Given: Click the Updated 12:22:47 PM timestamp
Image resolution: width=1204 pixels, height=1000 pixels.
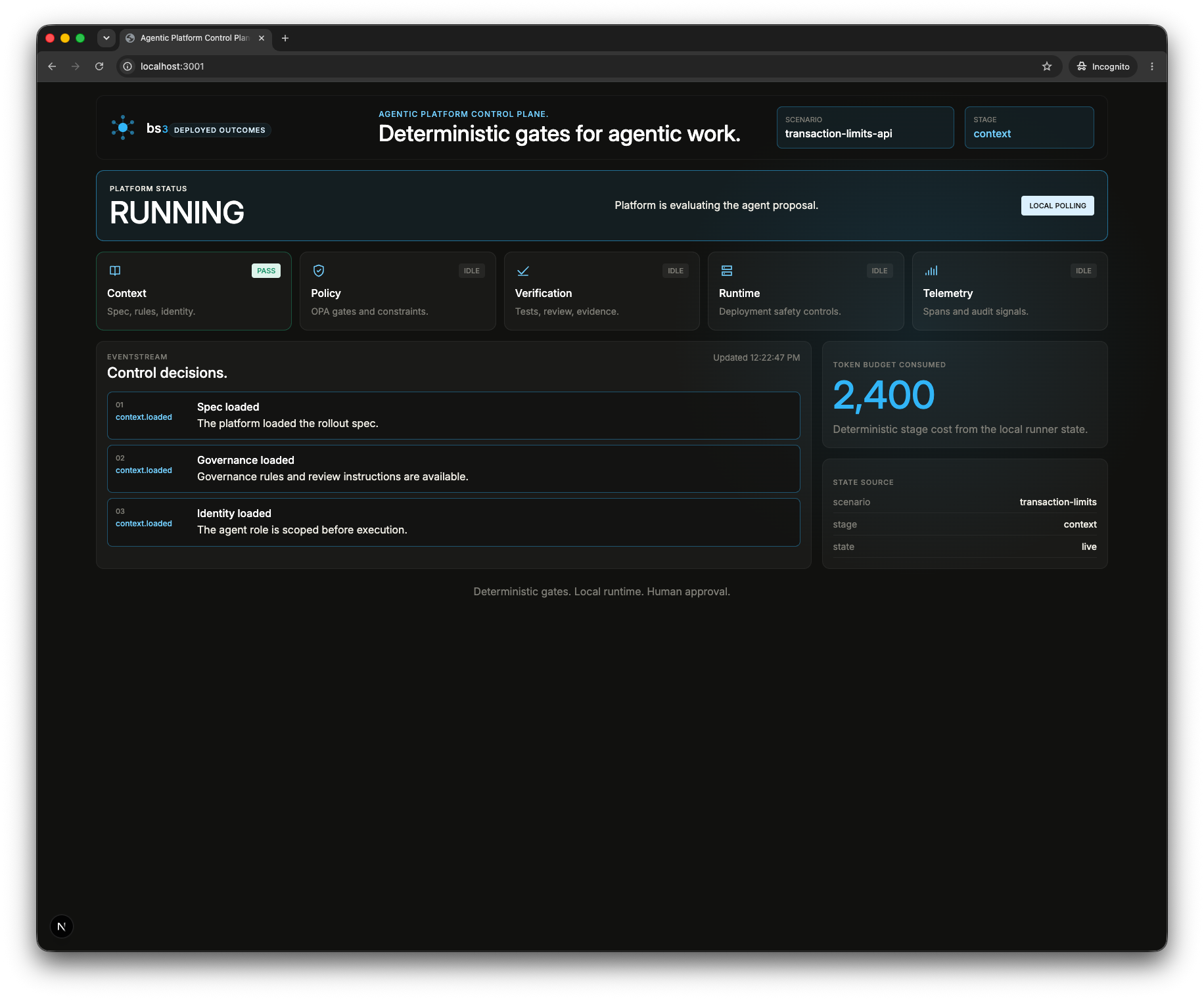Looking at the screenshot, I should 756,357.
